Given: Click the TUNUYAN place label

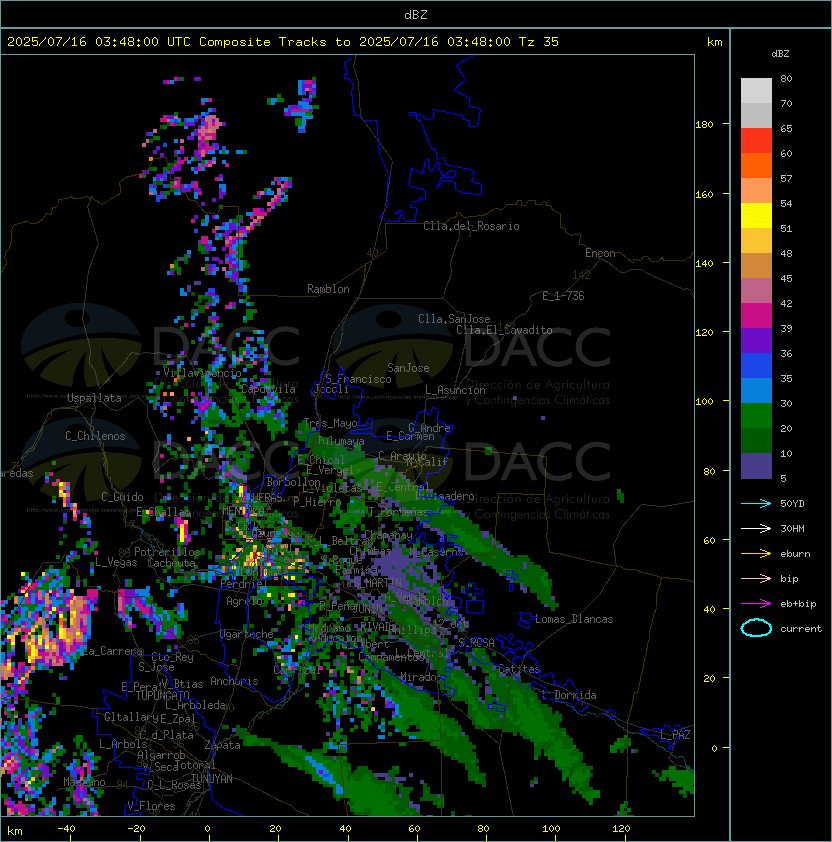Looking at the screenshot, I should (212, 779).
